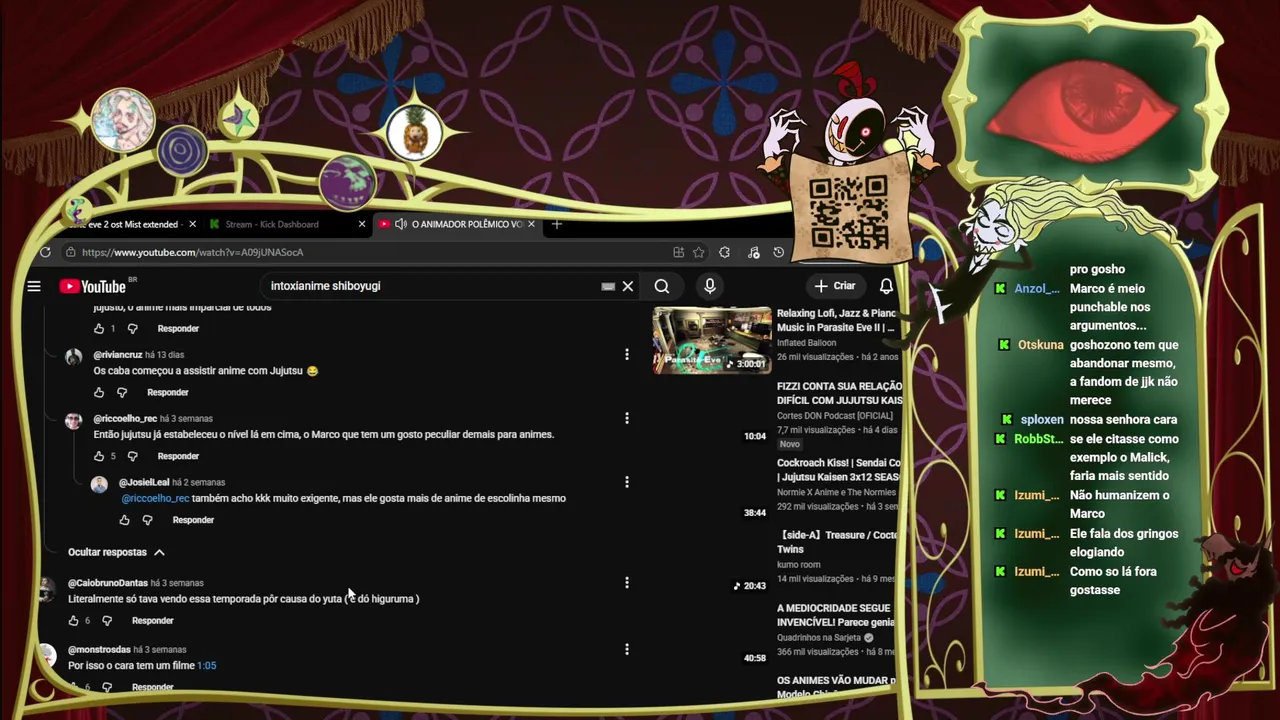Open the Relaxing Lofi, Jazz & Piano video title

coord(836,320)
